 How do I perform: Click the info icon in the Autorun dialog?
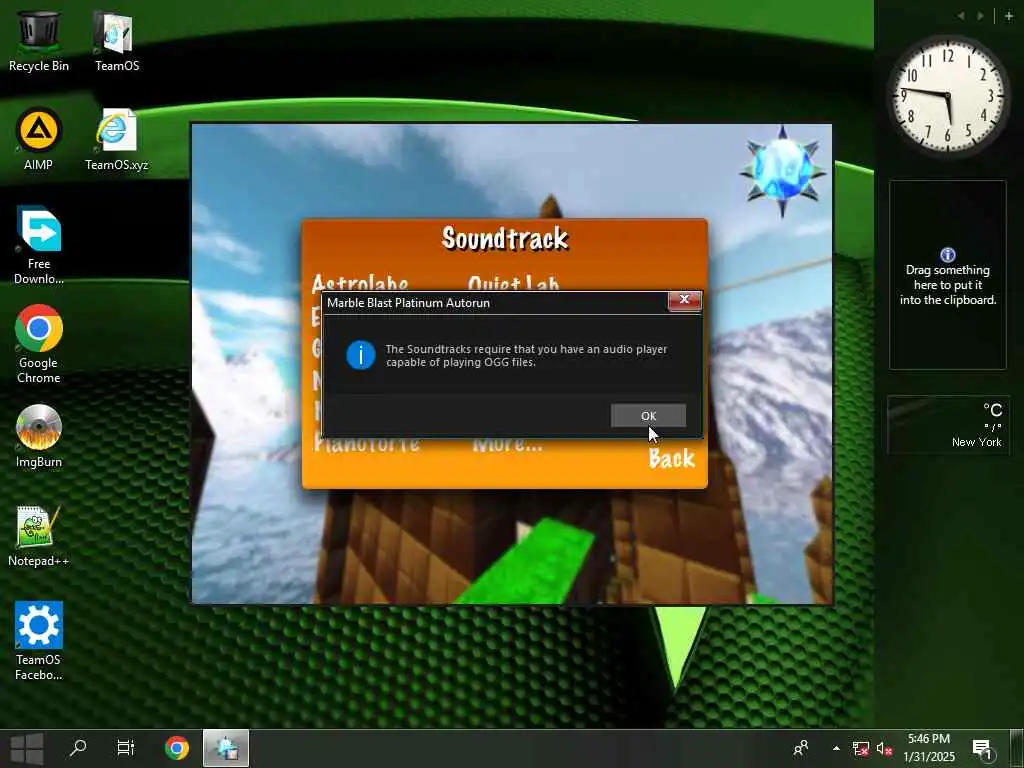click(360, 355)
